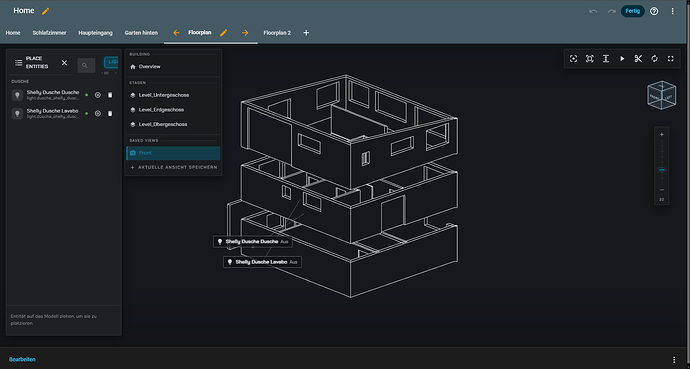Viewport: 690px width, 369px height.
Task: Click the Shelly Dusche Dusche label on model
Action: pyautogui.click(x=252, y=241)
